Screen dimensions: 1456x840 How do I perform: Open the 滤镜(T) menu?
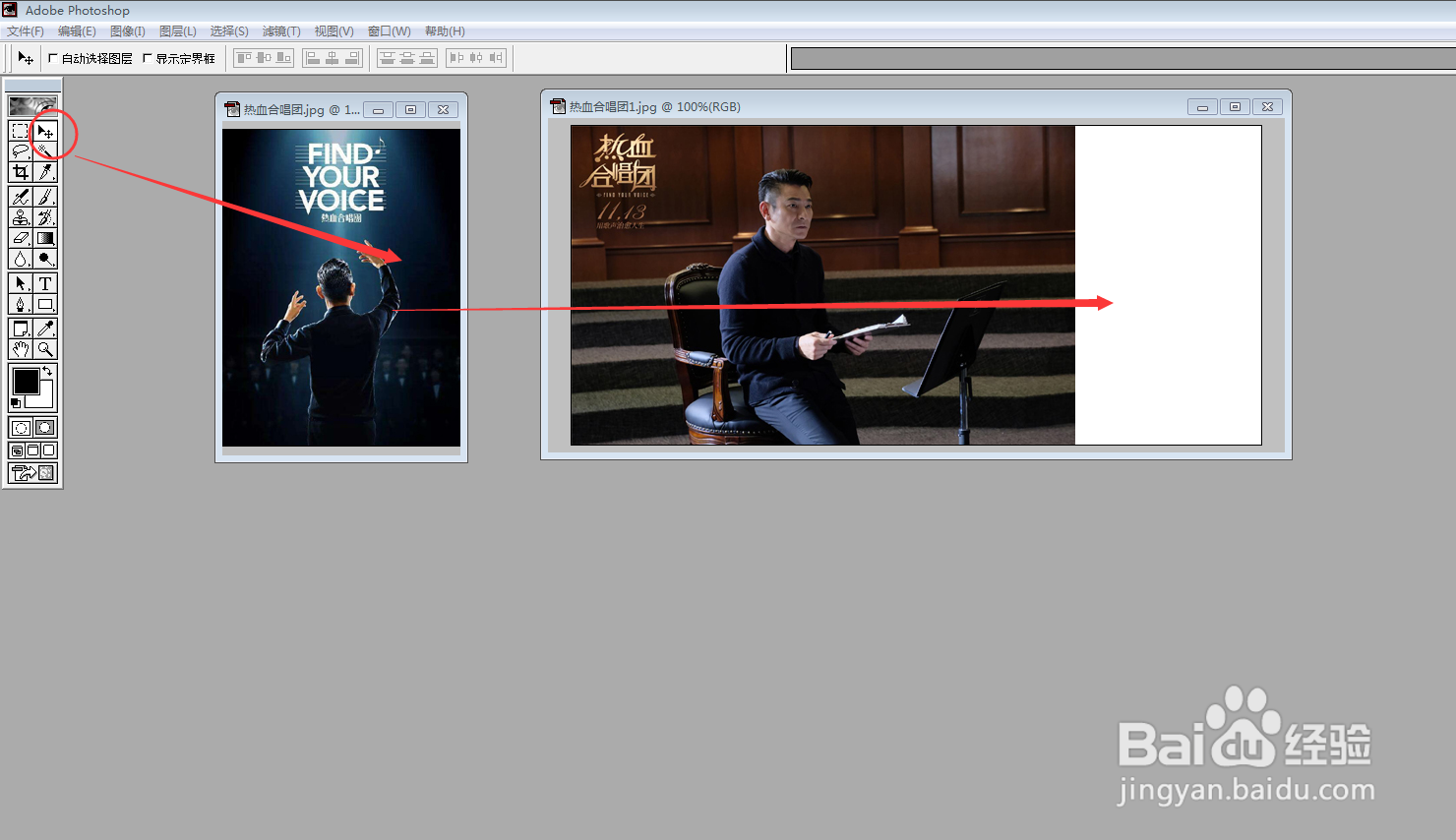coord(281,31)
